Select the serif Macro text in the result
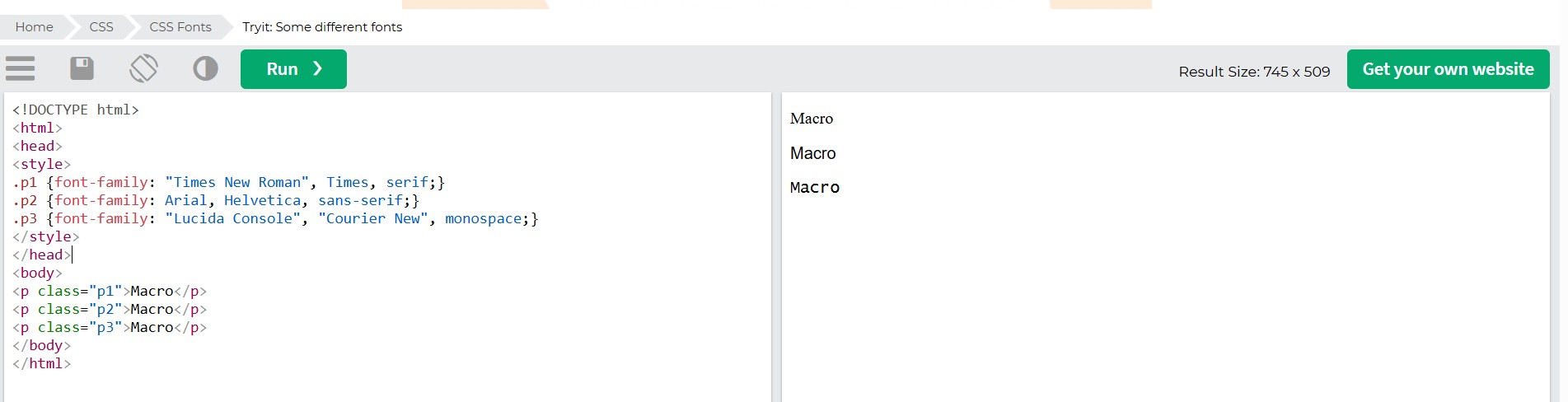This screenshot has height=402, width=1568. [x=812, y=119]
